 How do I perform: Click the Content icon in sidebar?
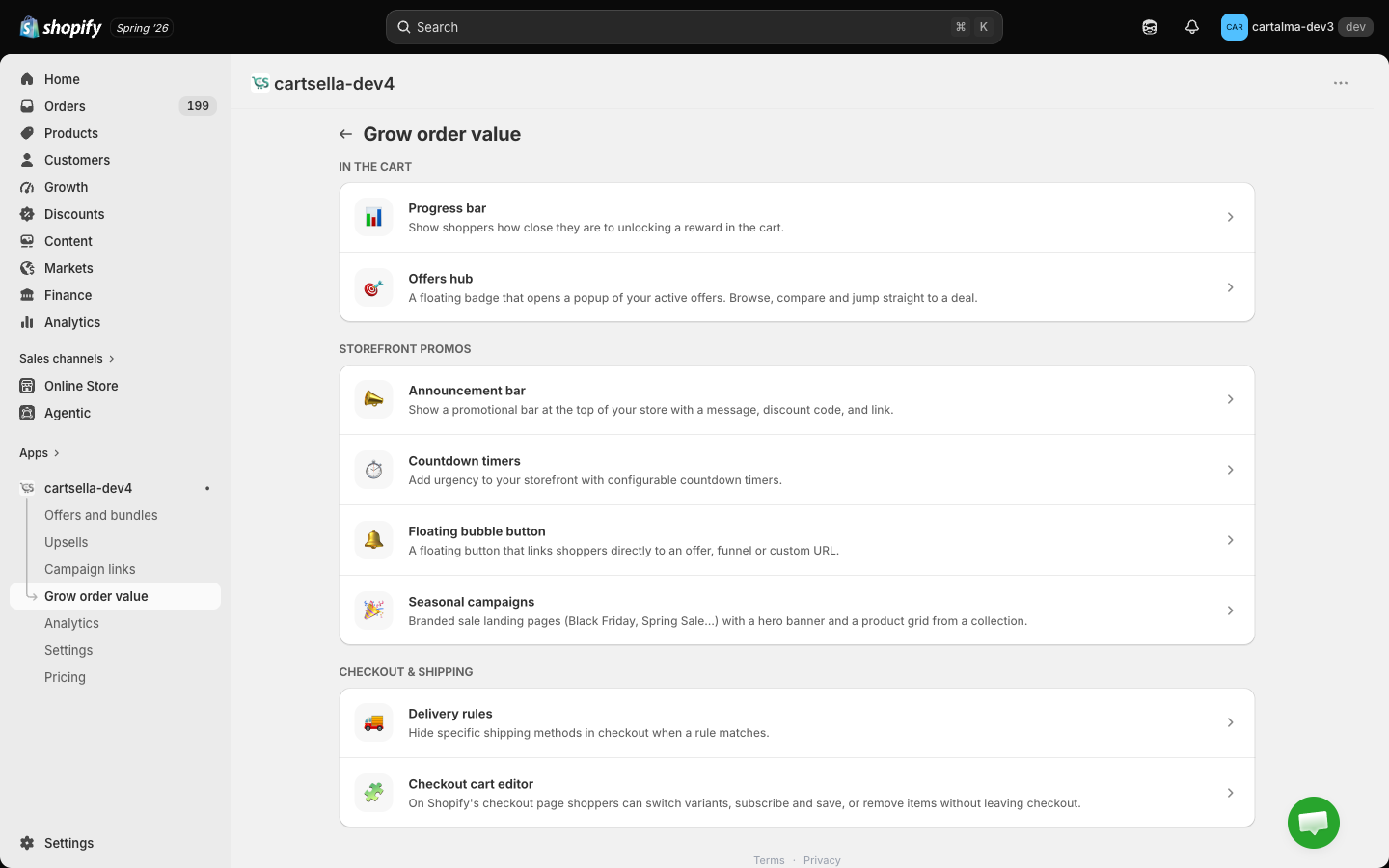(x=27, y=241)
